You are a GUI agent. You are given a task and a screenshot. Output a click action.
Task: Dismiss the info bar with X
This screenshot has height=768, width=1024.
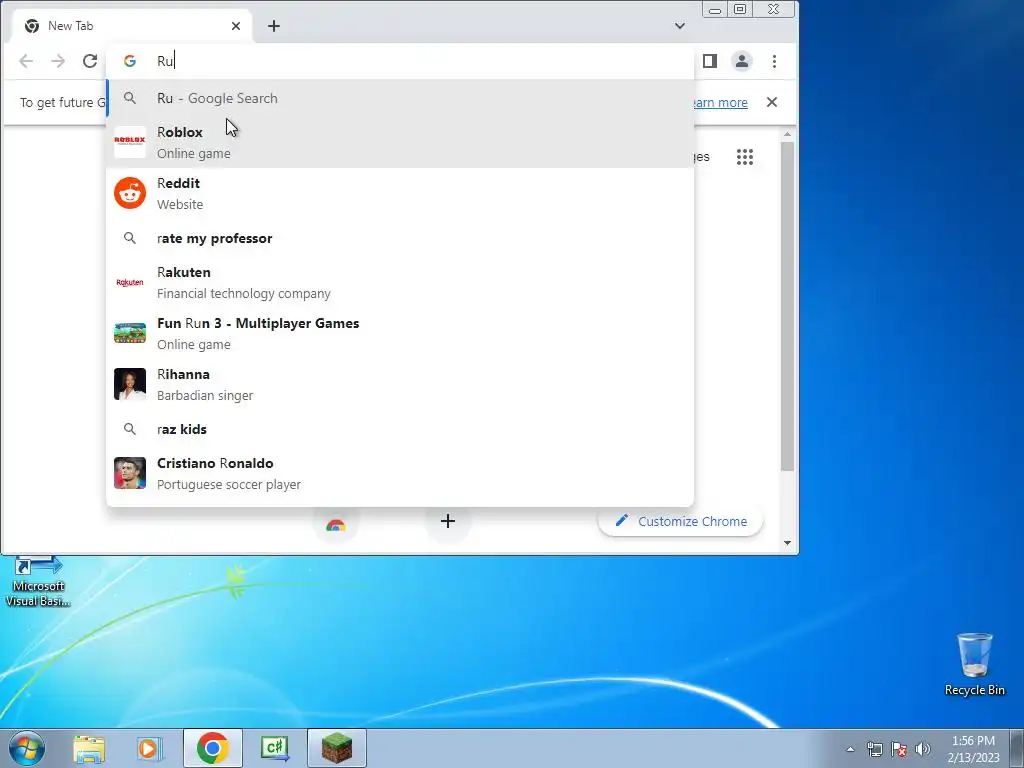click(772, 102)
